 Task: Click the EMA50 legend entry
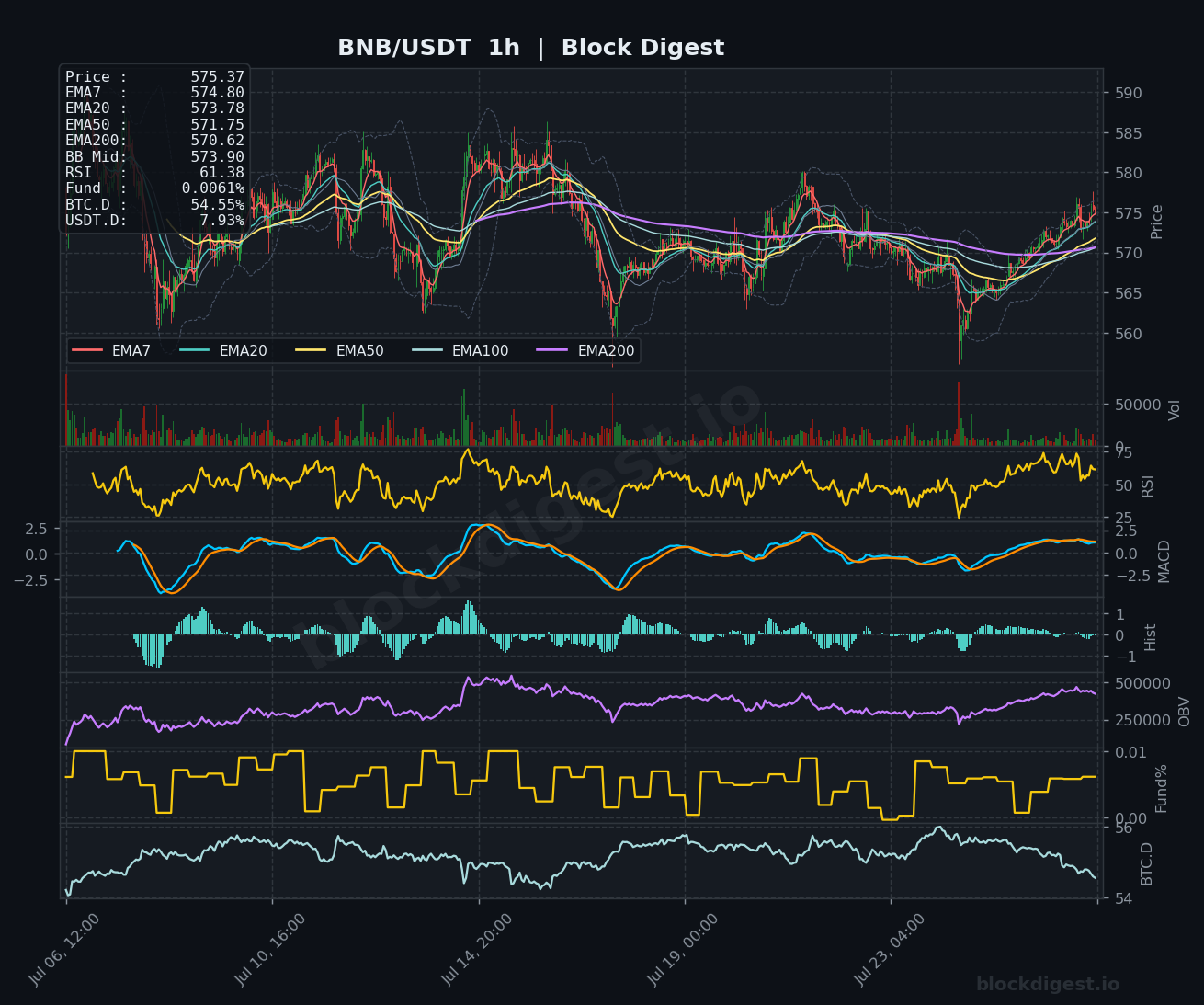click(x=340, y=350)
